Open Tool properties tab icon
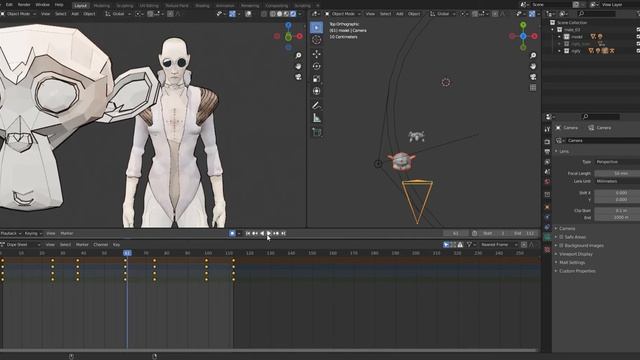Viewport: 640px width, 360px height. point(547,129)
